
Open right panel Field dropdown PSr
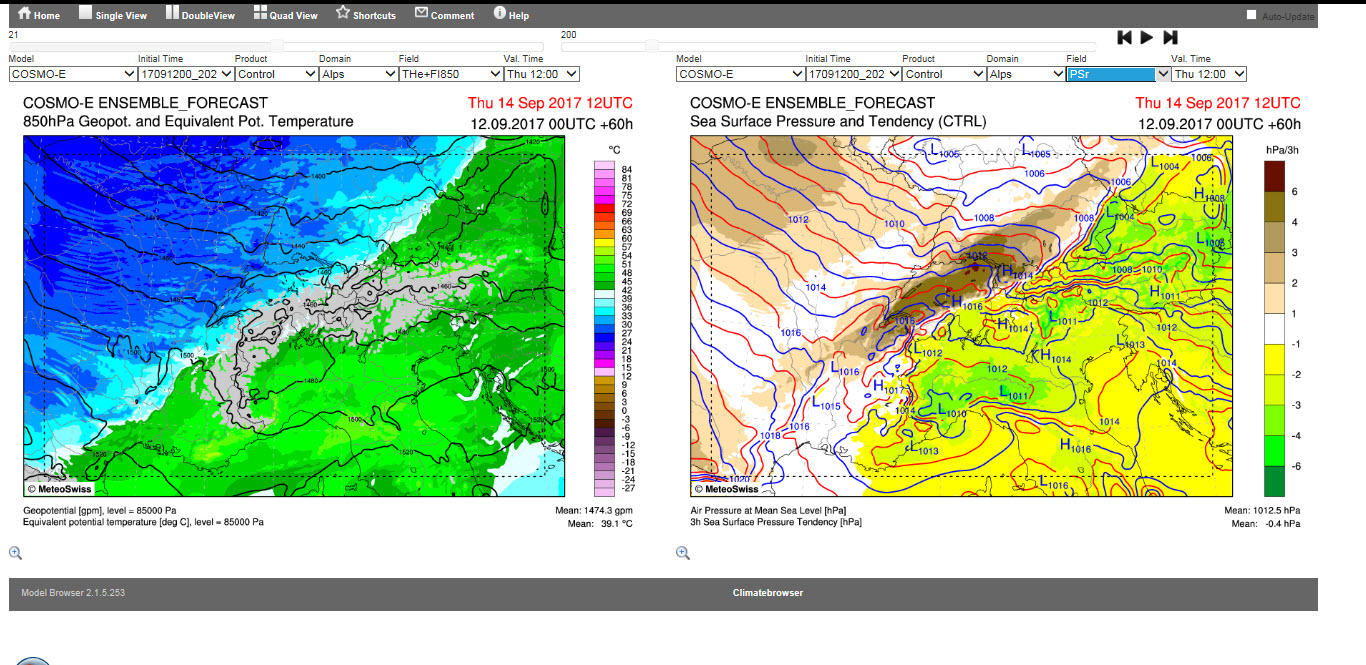[1118, 74]
